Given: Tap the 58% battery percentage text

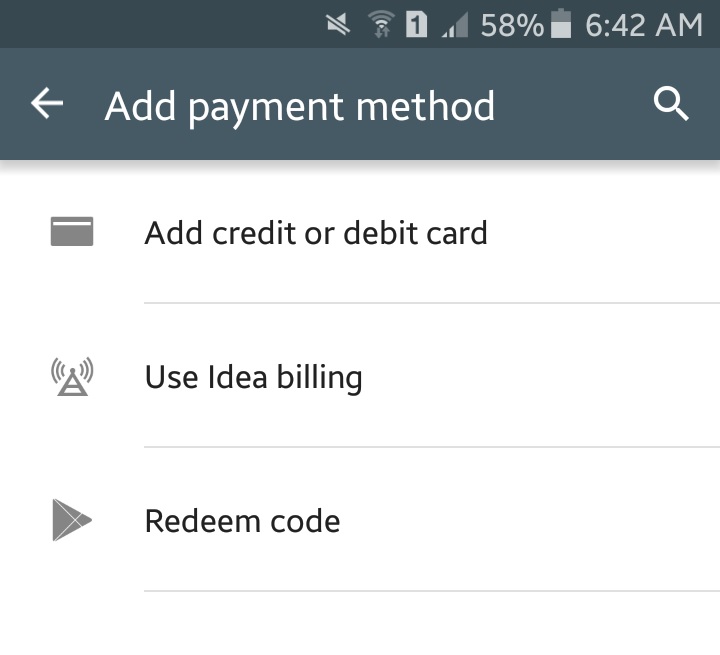Looking at the screenshot, I should tap(512, 25).
